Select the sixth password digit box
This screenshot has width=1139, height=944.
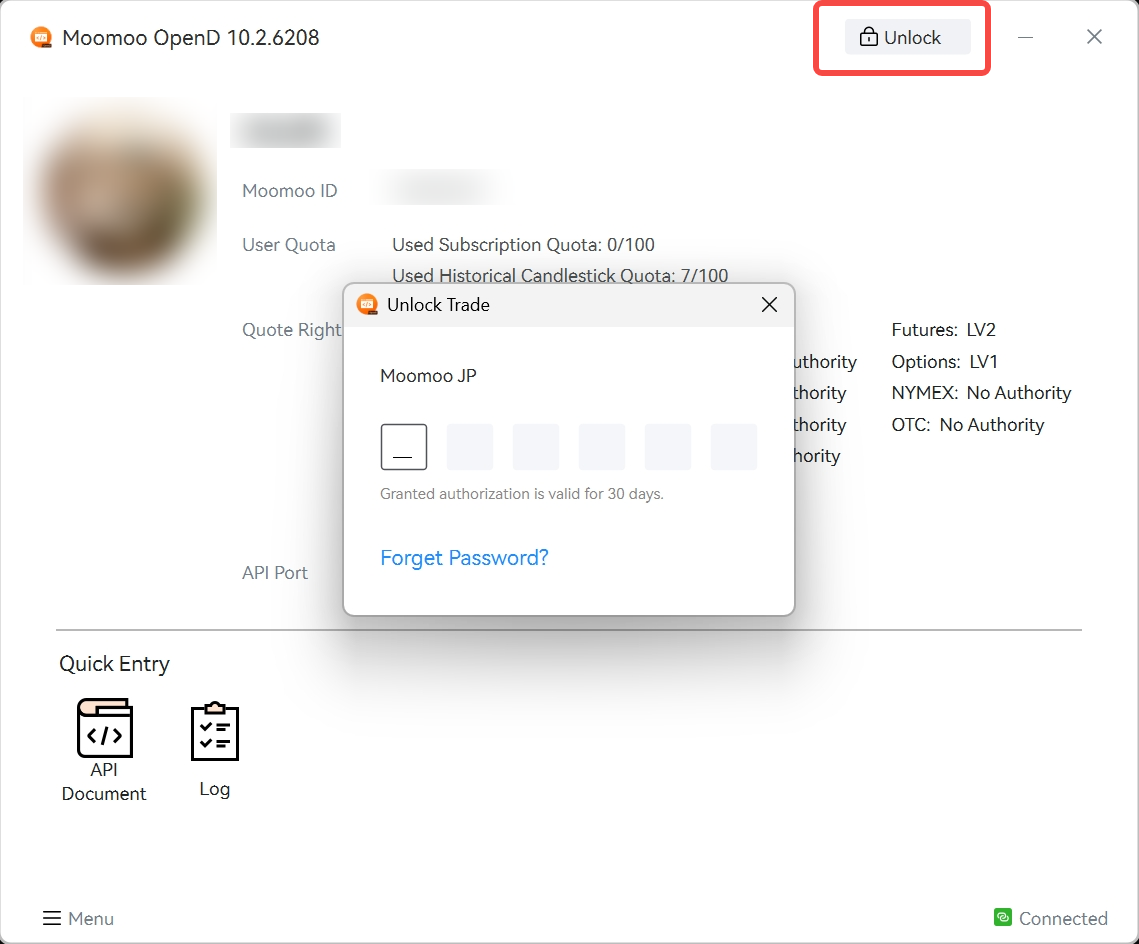point(734,447)
